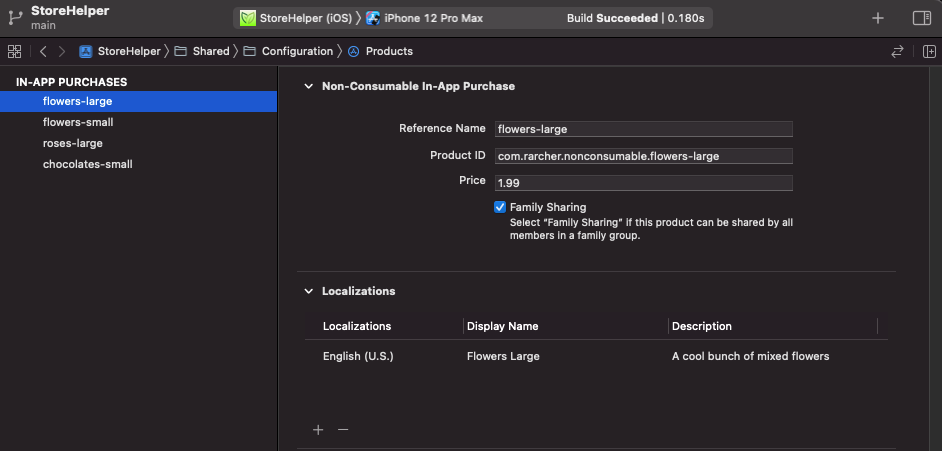
Task: Click the plus icon in the toolbar
Action: pos(878,18)
